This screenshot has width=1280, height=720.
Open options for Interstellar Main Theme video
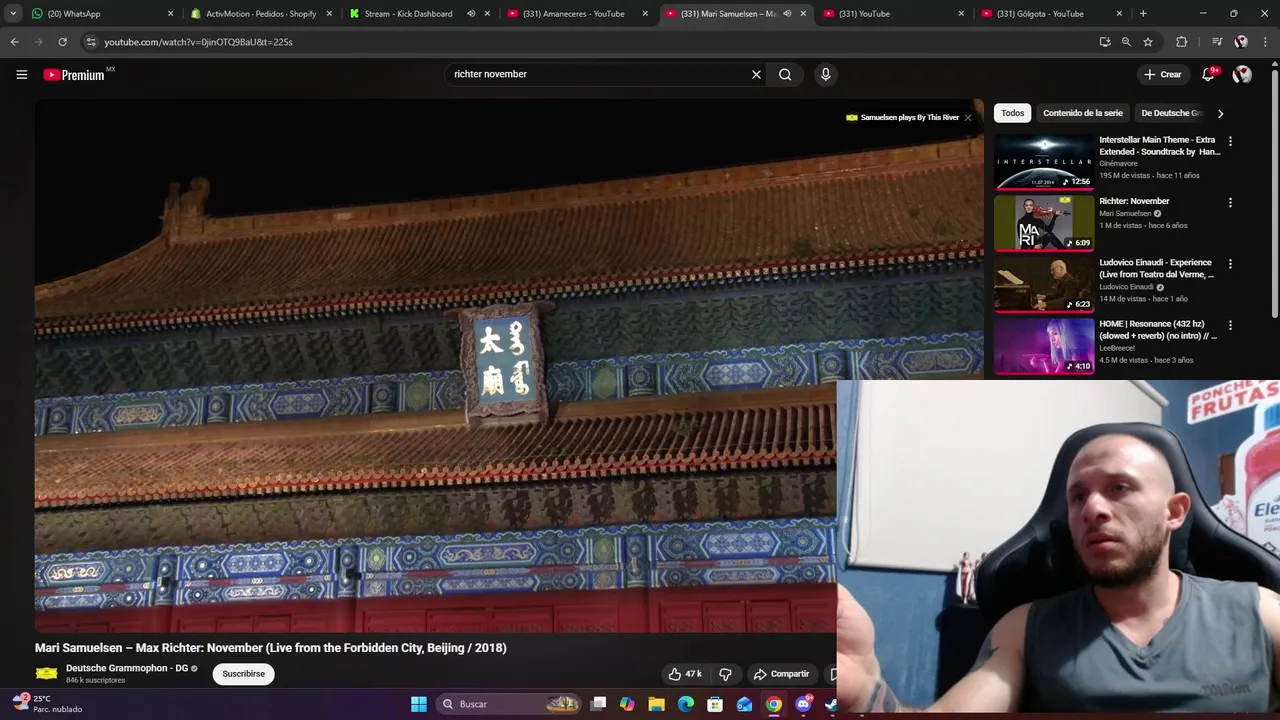click(x=1230, y=141)
